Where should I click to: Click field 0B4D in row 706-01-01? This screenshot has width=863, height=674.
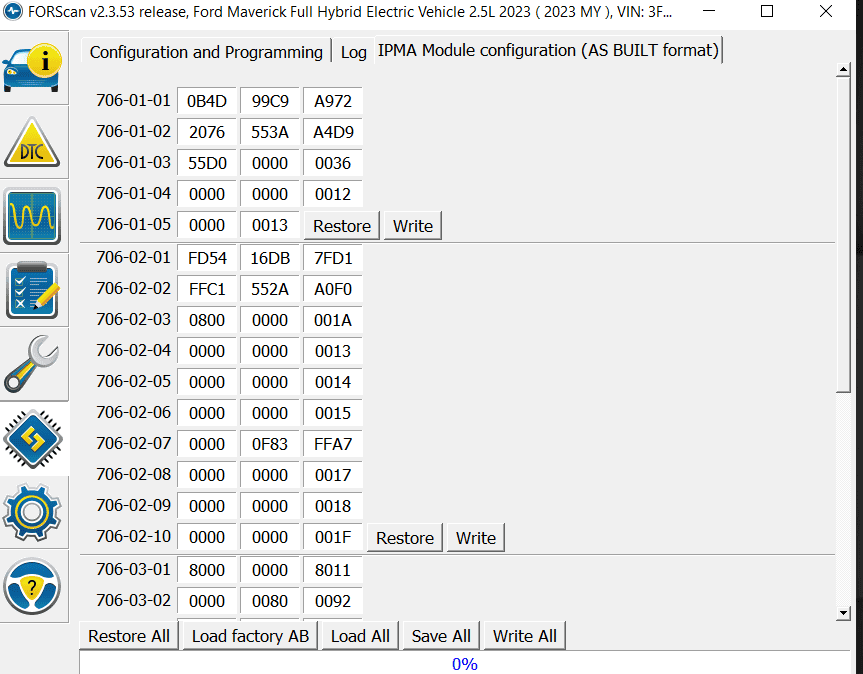point(207,101)
